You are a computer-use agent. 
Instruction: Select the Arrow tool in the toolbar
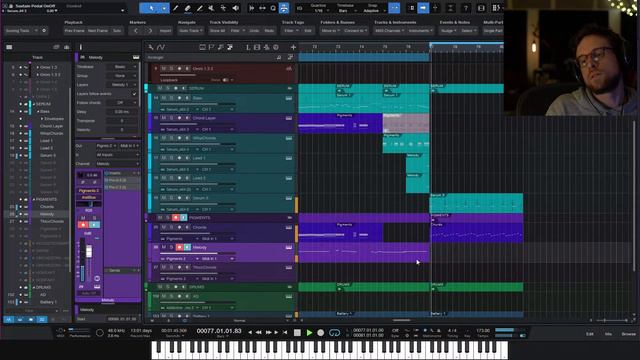[x=151, y=8]
